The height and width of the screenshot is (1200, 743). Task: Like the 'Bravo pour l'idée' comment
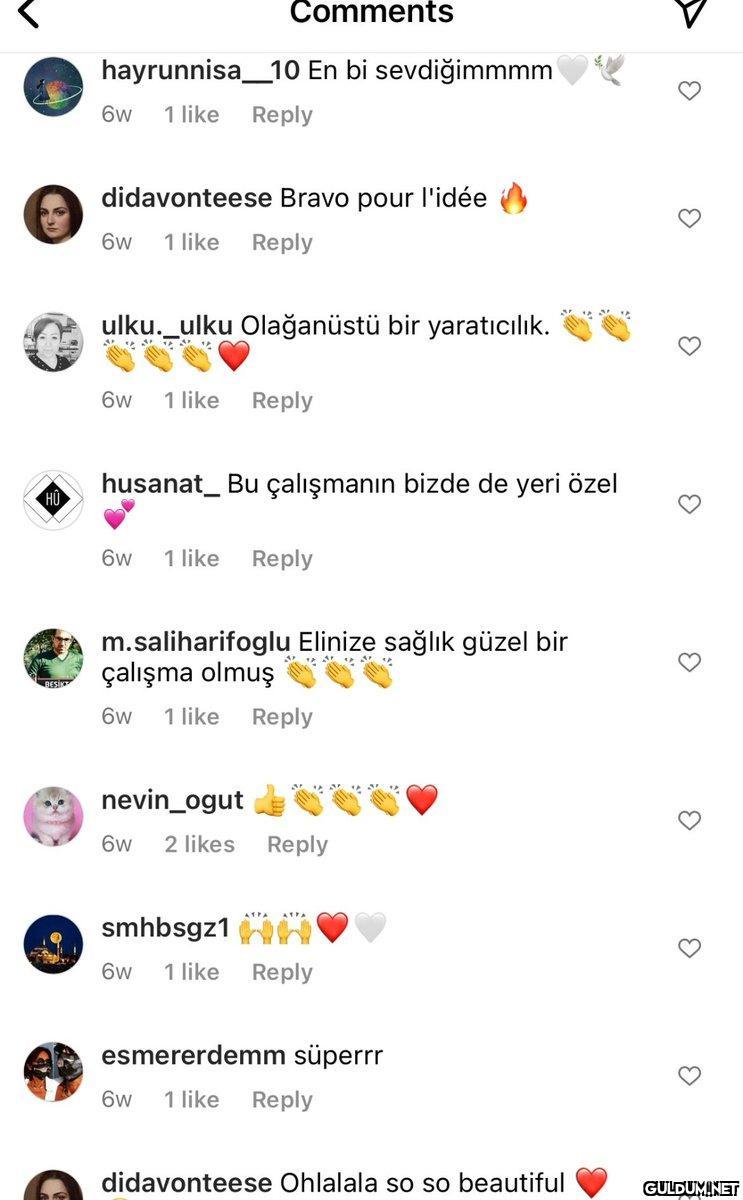[x=689, y=218]
